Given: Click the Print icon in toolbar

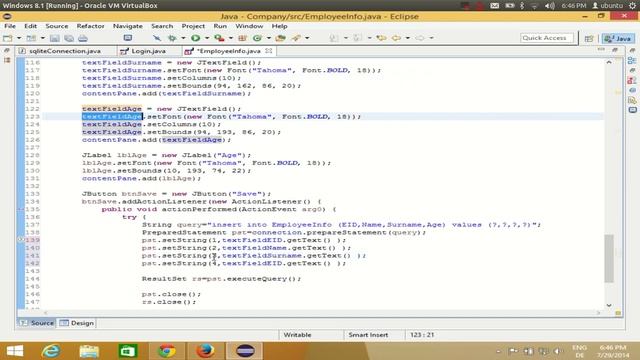Looking at the screenshot, I should [83, 38].
